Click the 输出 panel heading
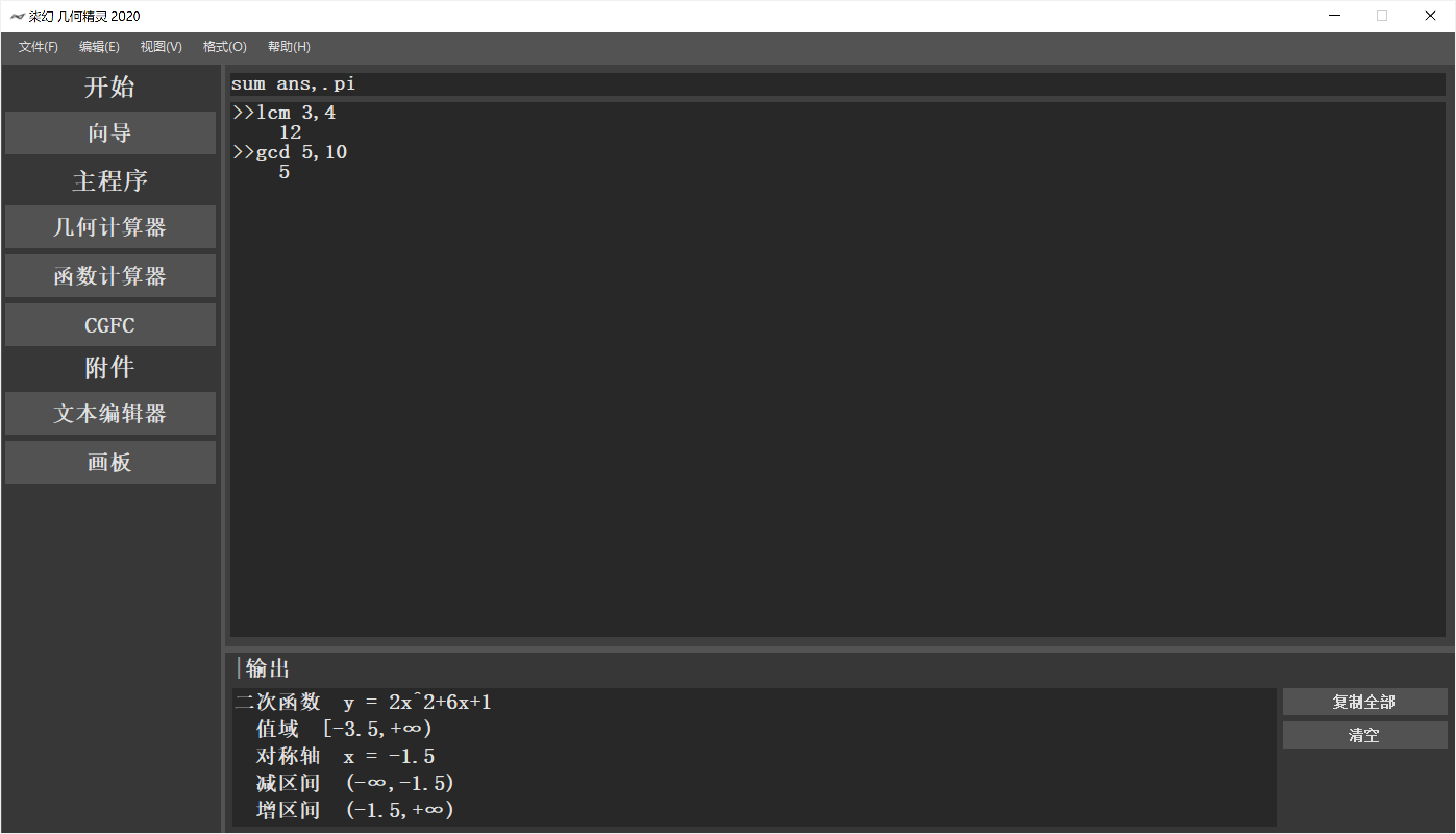Screen dimensions: 1456x834 pyautogui.click(x=267, y=668)
